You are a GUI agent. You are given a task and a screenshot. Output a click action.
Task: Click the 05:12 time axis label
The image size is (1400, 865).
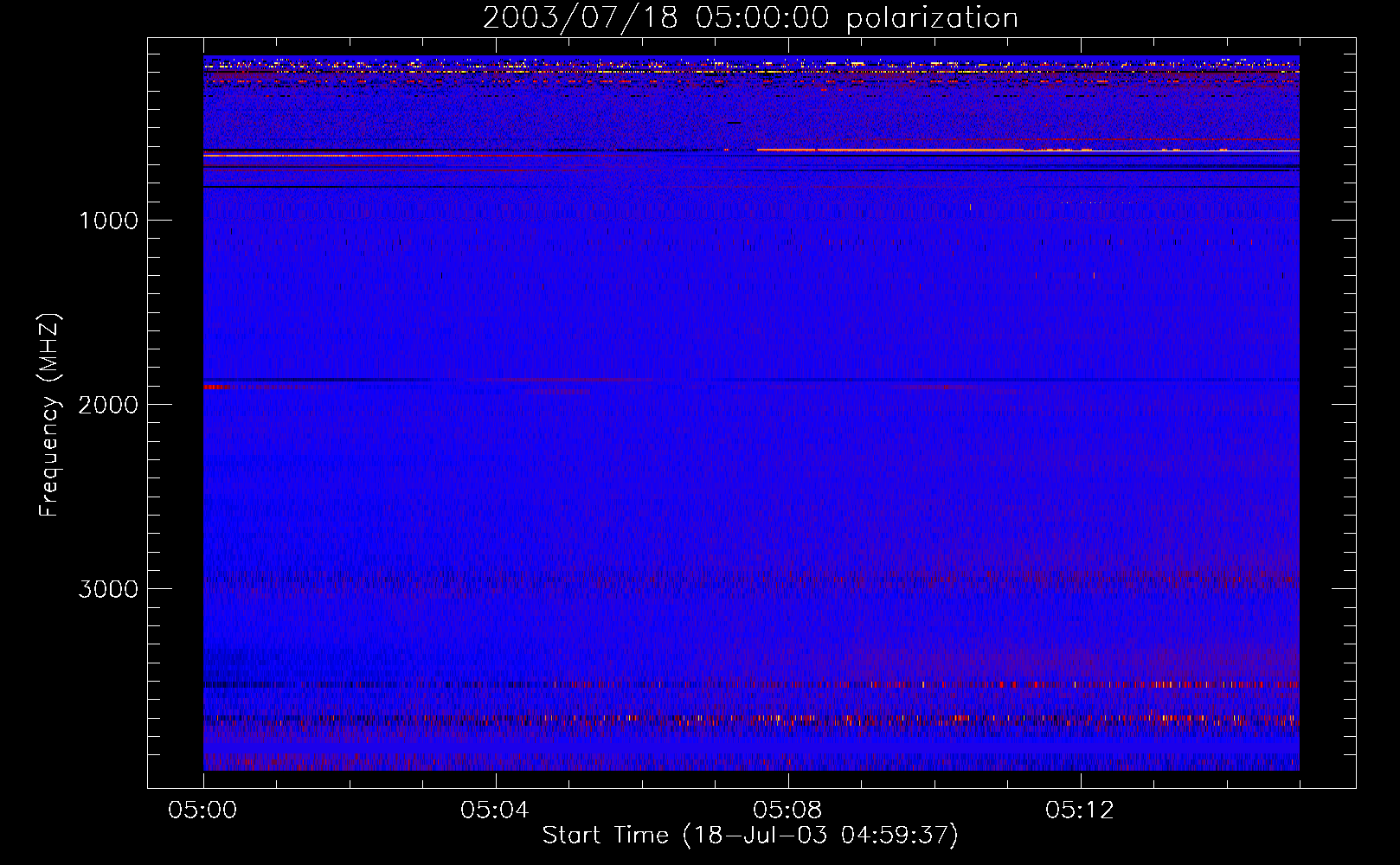click(1080, 811)
